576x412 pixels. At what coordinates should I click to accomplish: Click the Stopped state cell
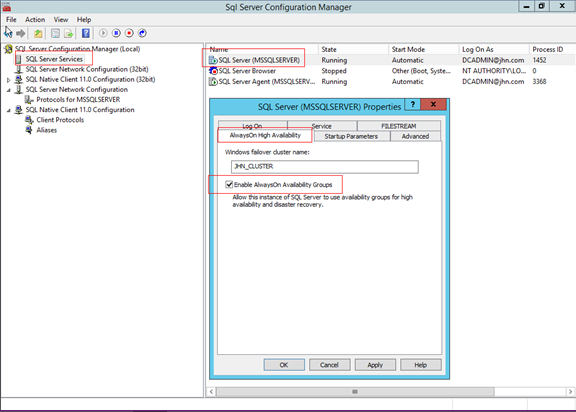coord(334,71)
